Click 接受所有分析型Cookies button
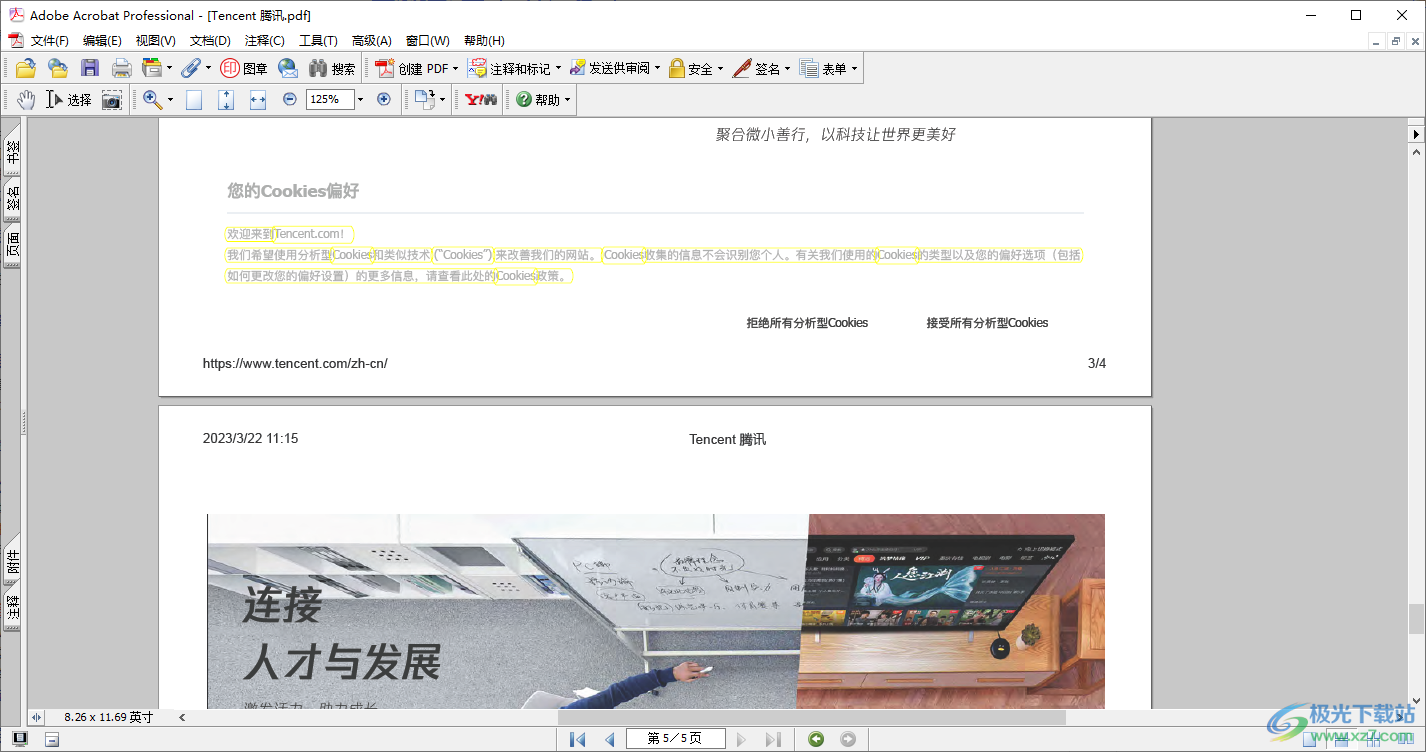1426x752 pixels. coord(987,323)
